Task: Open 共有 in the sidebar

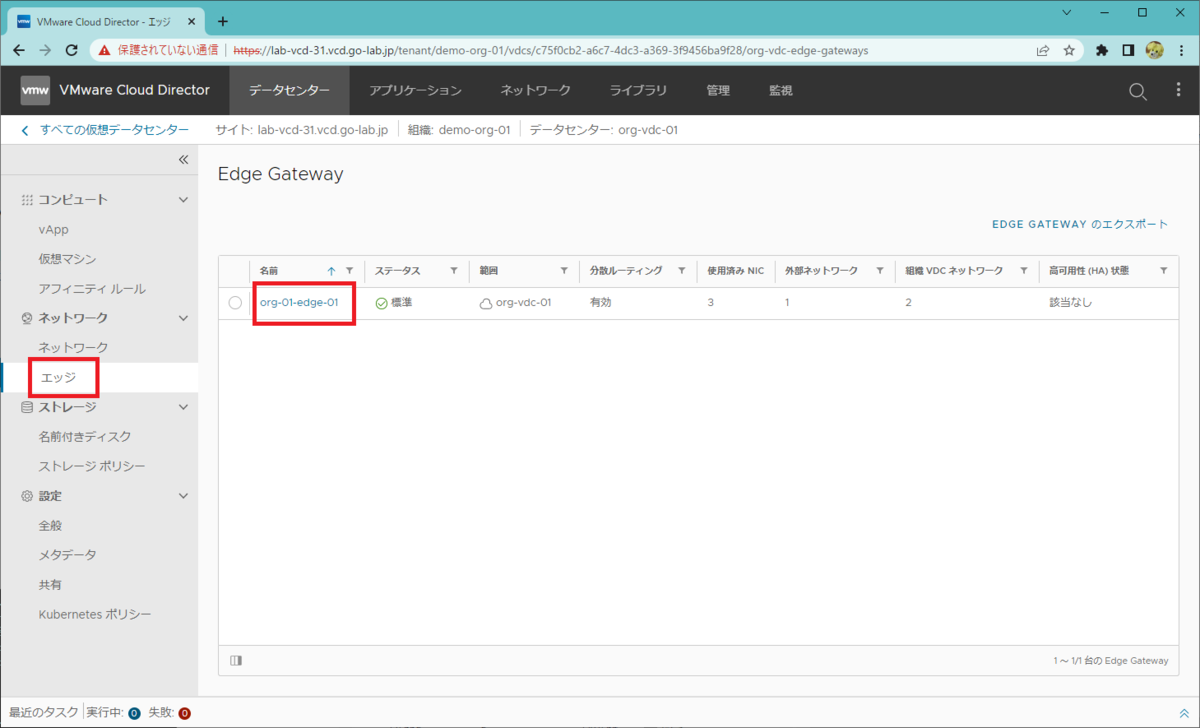Action: coord(51,584)
